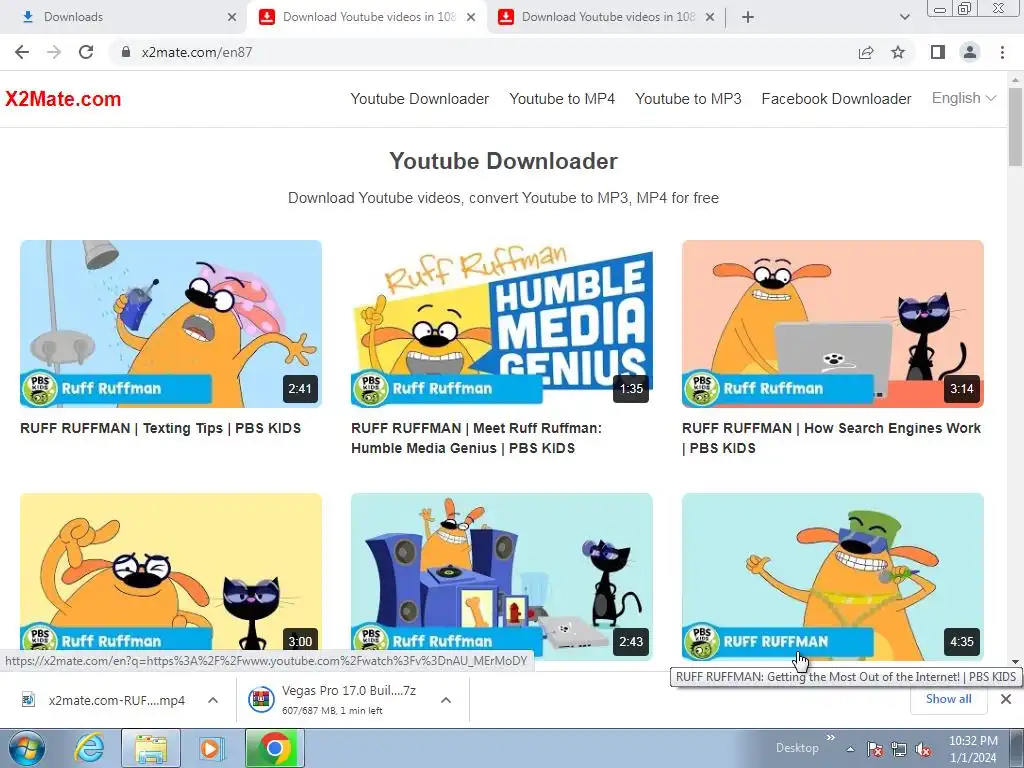
Task: Click the Chrome taskbar button
Action: pyautogui.click(x=275, y=748)
